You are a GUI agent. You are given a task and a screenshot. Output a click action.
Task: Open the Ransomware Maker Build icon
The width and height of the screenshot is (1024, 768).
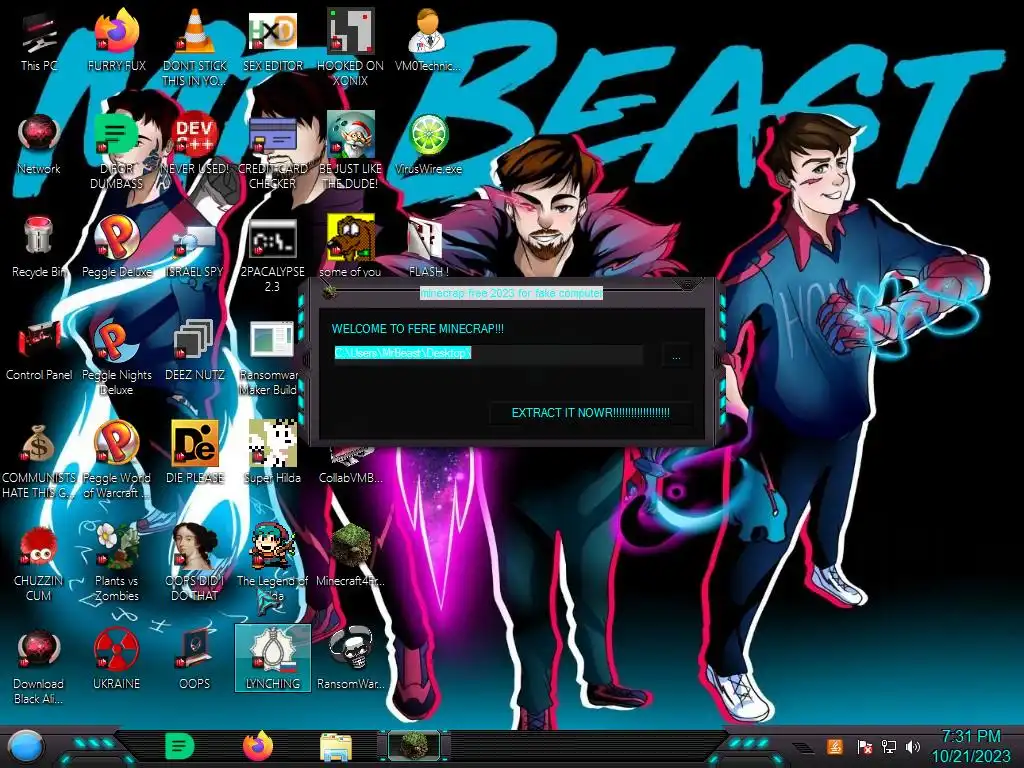(x=270, y=358)
